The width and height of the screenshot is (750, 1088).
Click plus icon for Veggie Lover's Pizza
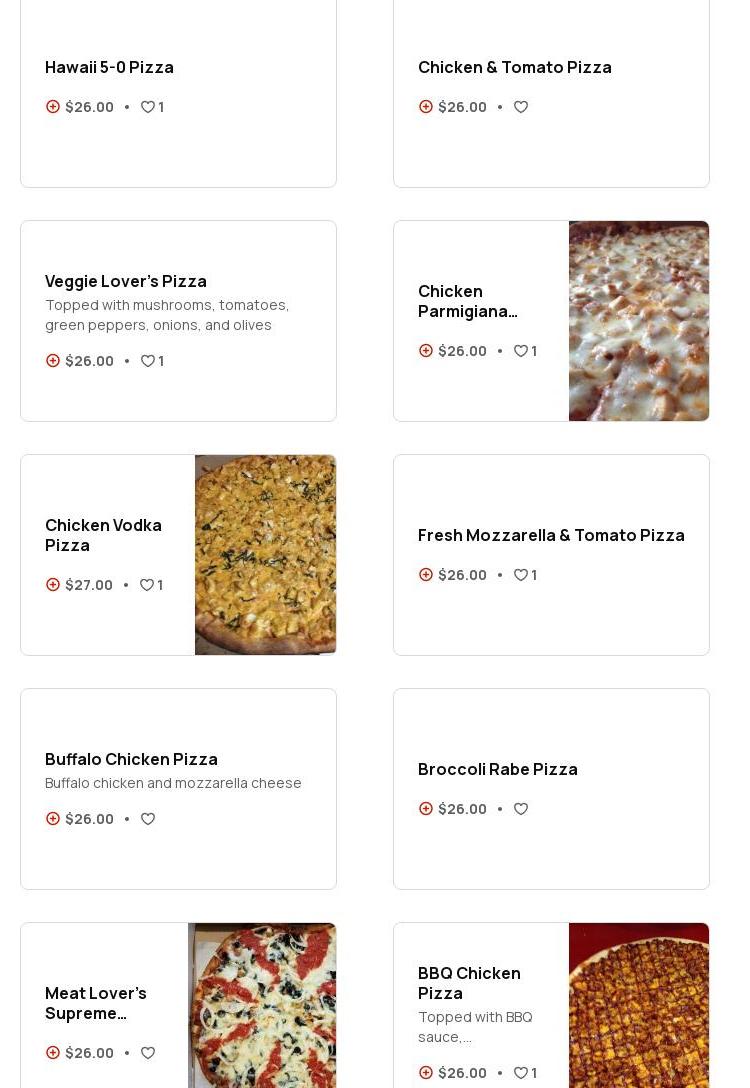53,361
